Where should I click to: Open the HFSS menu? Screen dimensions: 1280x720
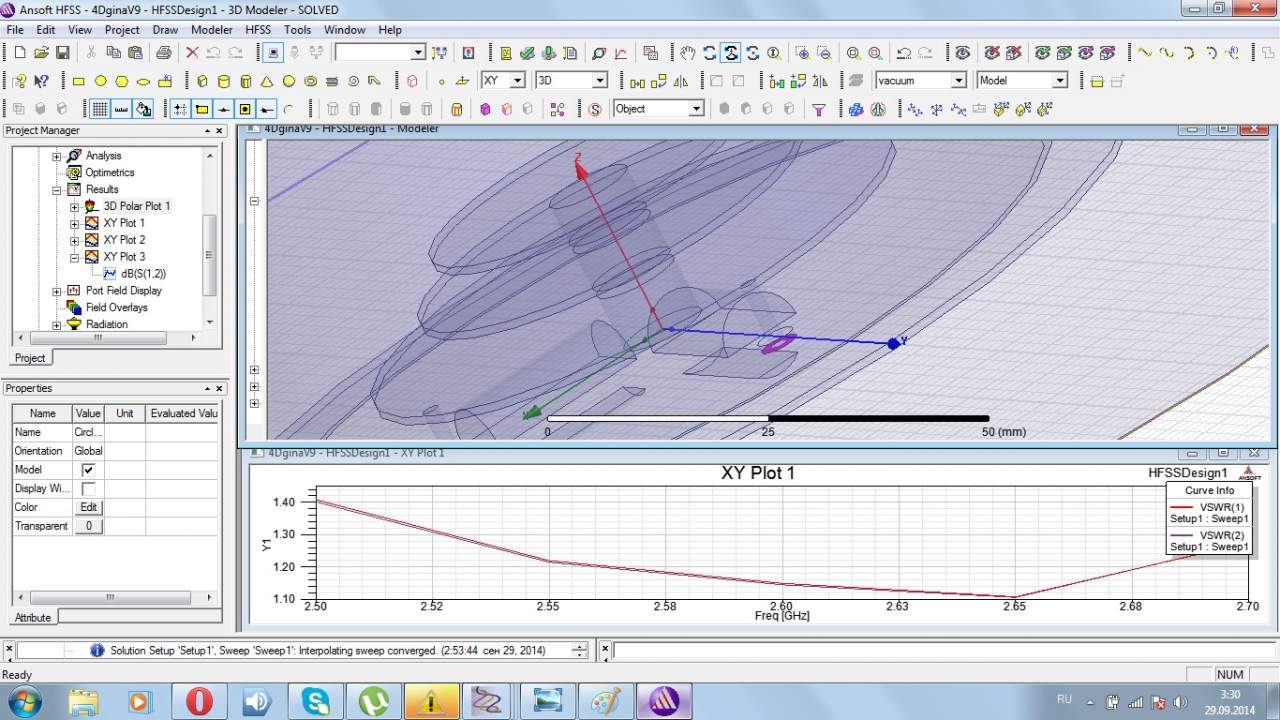pyautogui.click(x=258, y=30)
